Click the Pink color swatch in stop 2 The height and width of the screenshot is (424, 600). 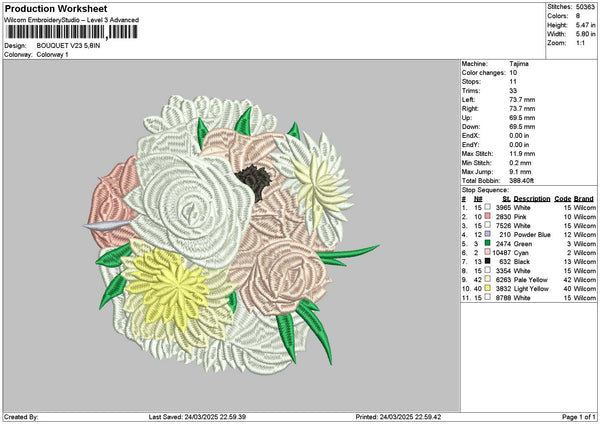[x=488, y=217]
